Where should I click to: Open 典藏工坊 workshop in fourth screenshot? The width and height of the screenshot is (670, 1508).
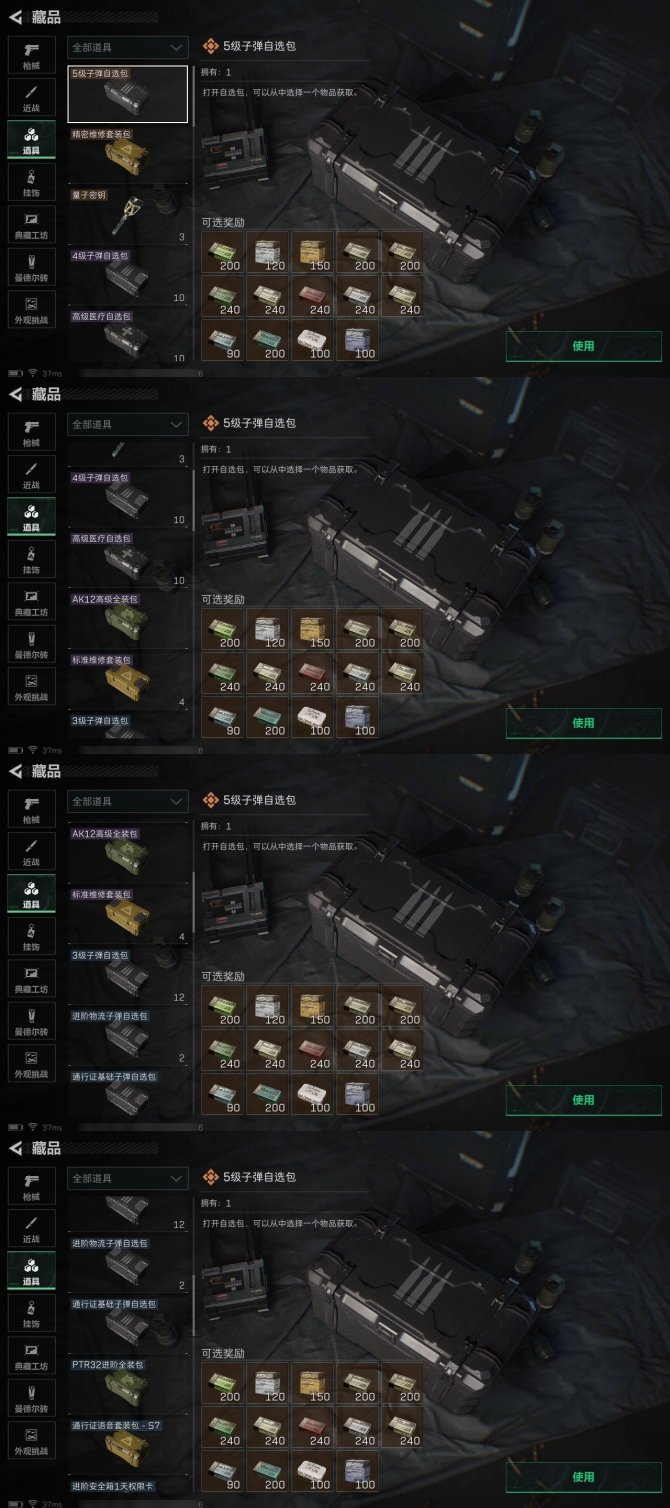click(x=31, y=1355)
